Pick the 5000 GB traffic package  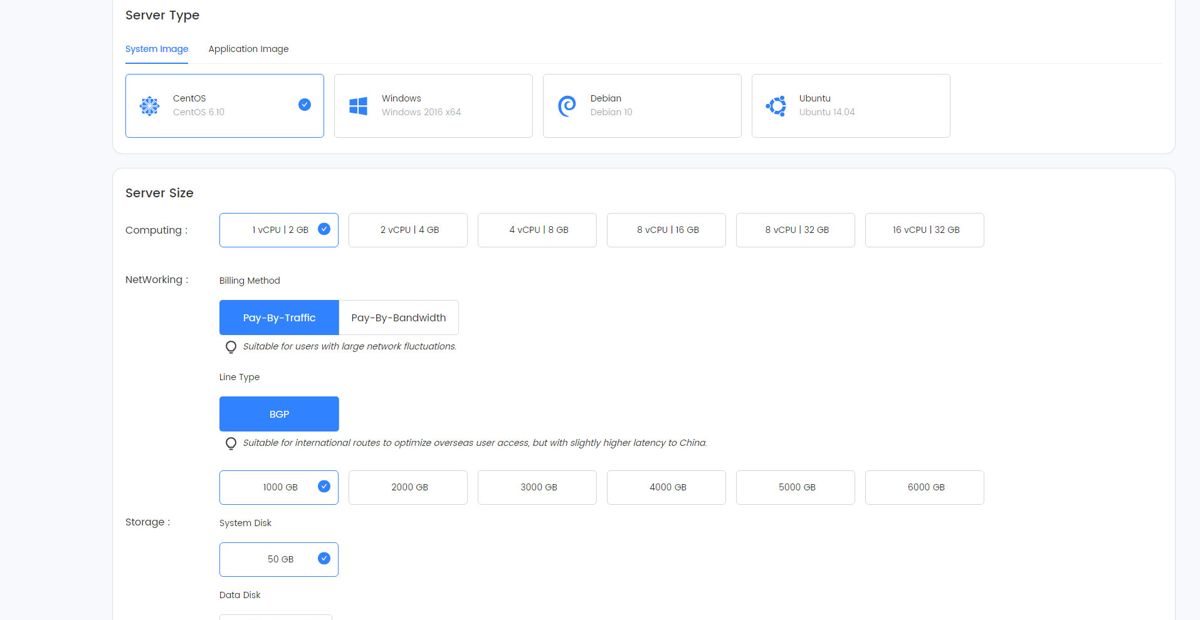(796, 487)
